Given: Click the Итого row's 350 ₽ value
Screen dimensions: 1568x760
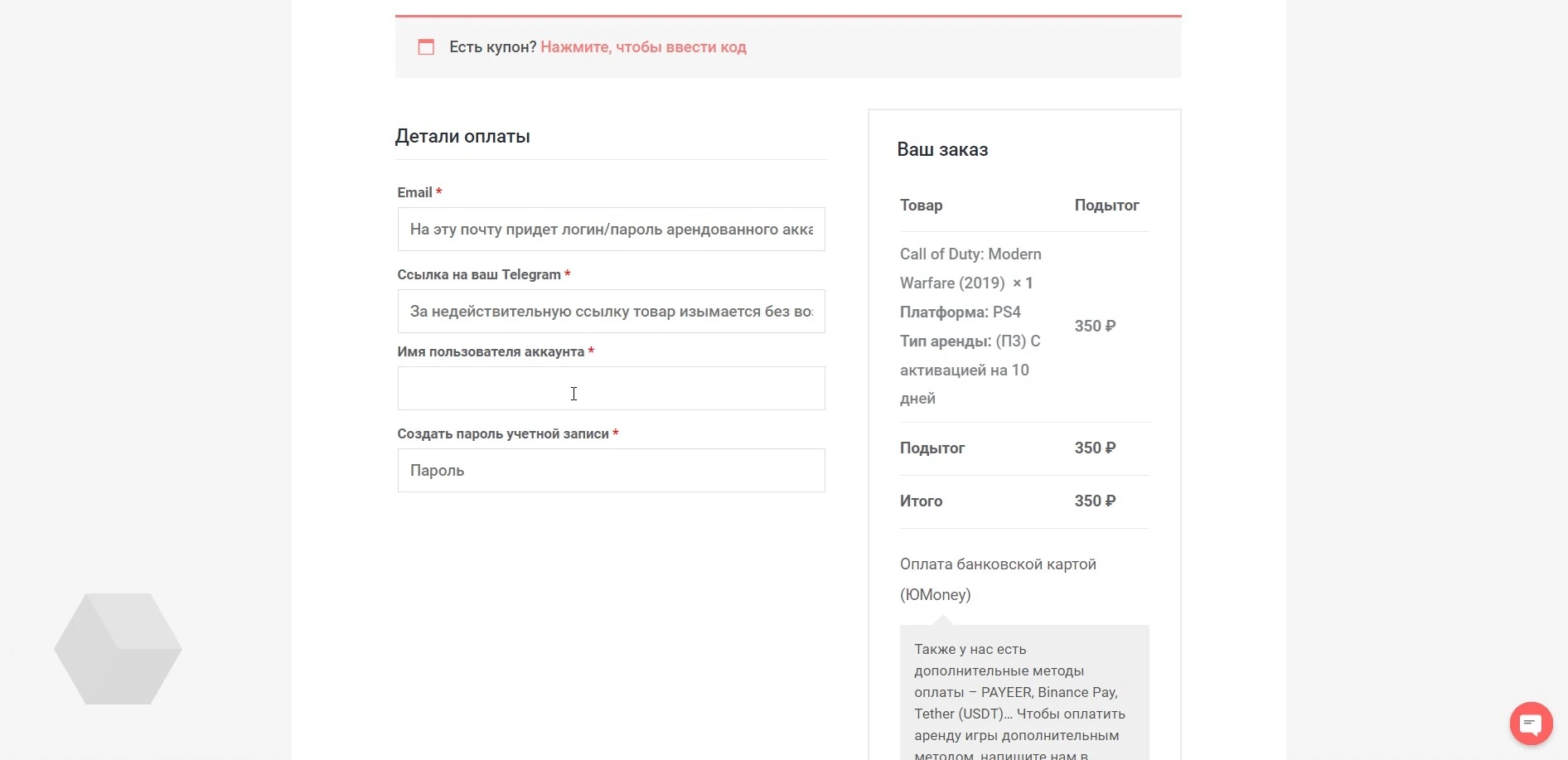Looking at the screenshot, I should pos(1095,501).
